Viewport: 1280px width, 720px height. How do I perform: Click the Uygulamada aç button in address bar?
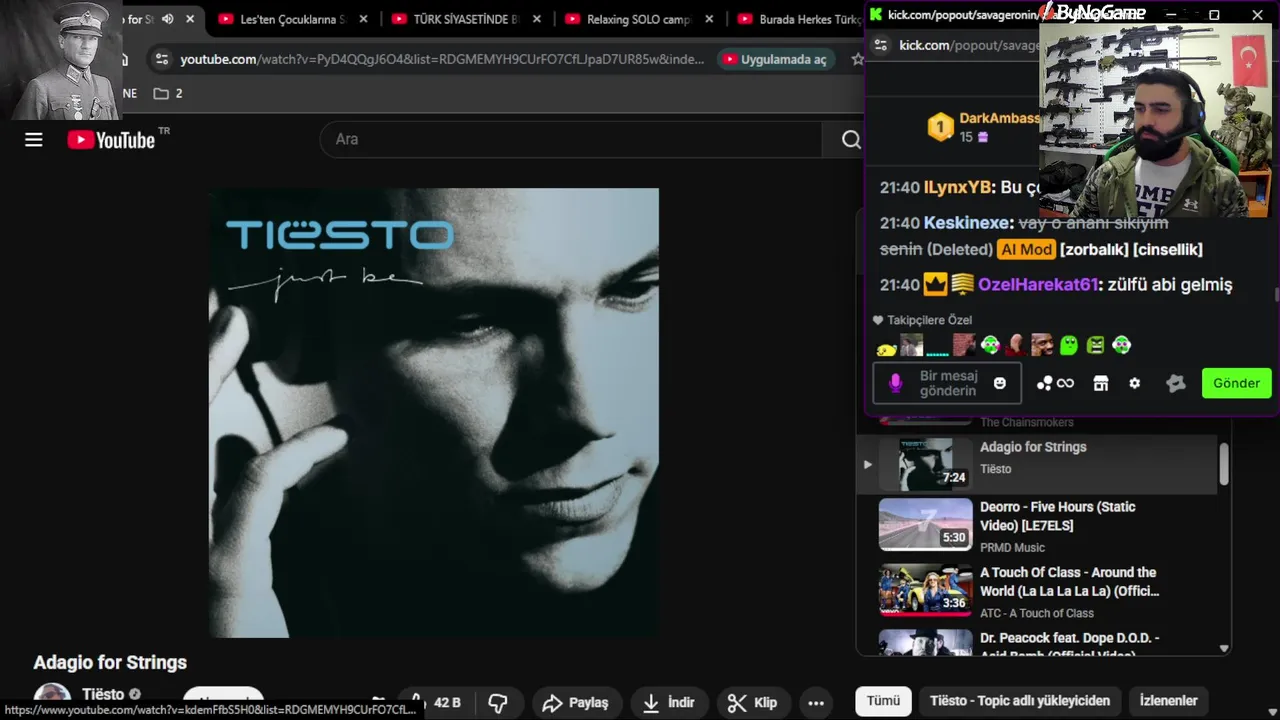pyautogui.click(x=776, y=59)
